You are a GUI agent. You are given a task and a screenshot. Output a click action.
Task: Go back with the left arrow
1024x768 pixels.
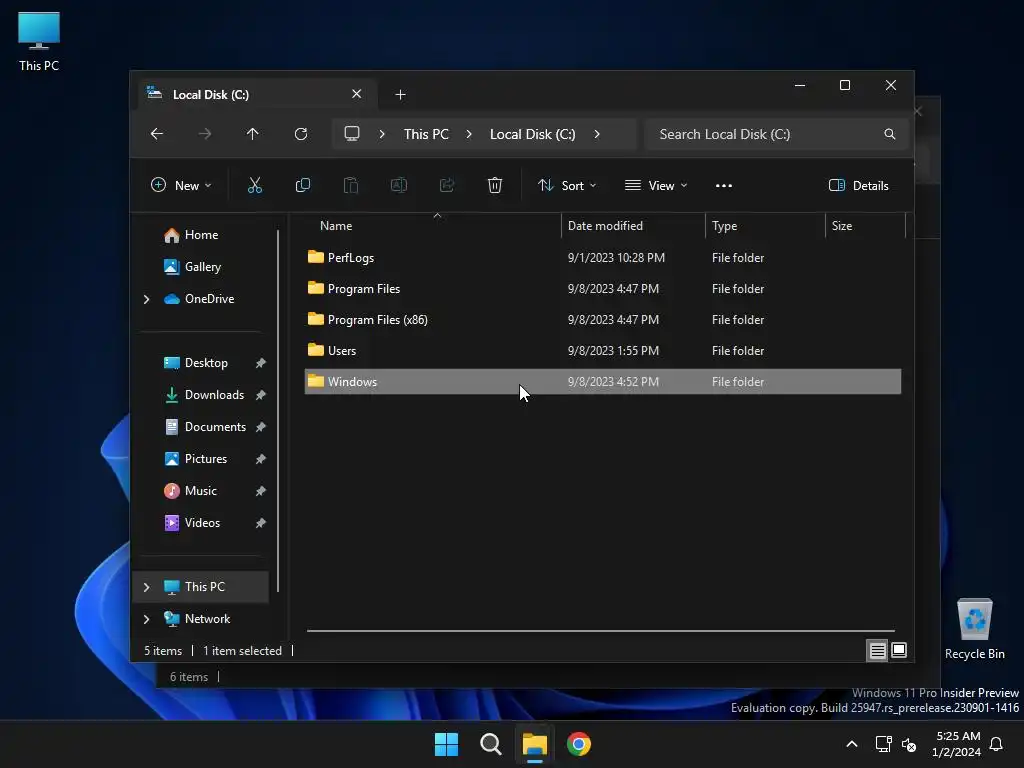coord(157,134)
